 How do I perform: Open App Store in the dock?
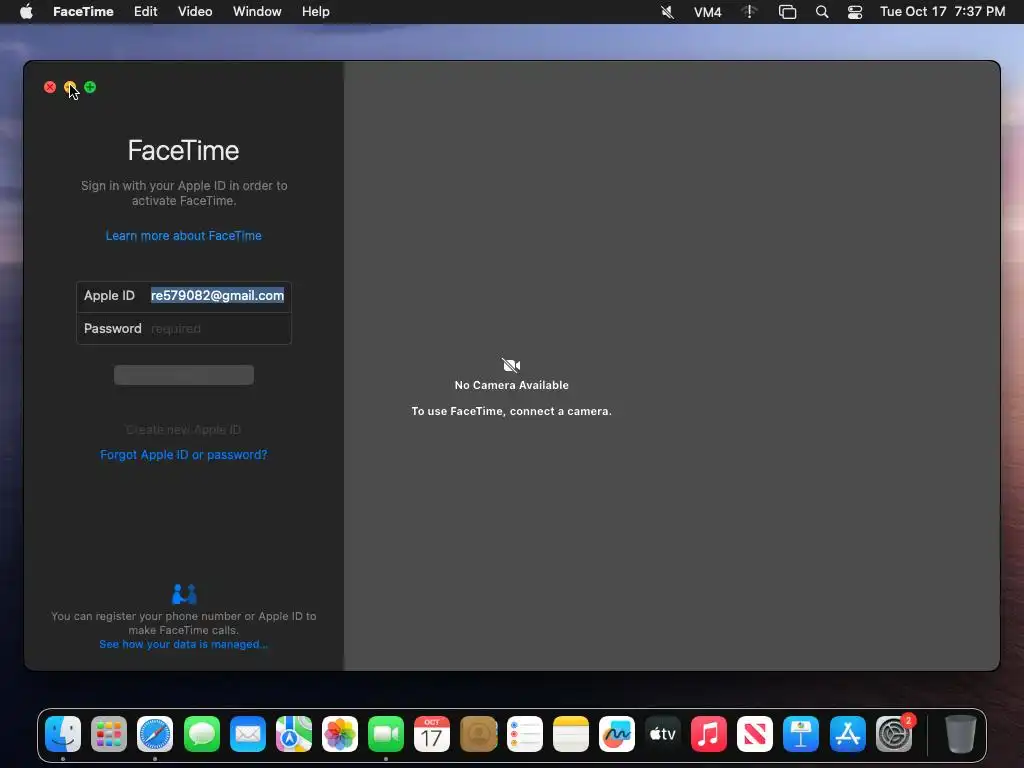click(848, 734)
